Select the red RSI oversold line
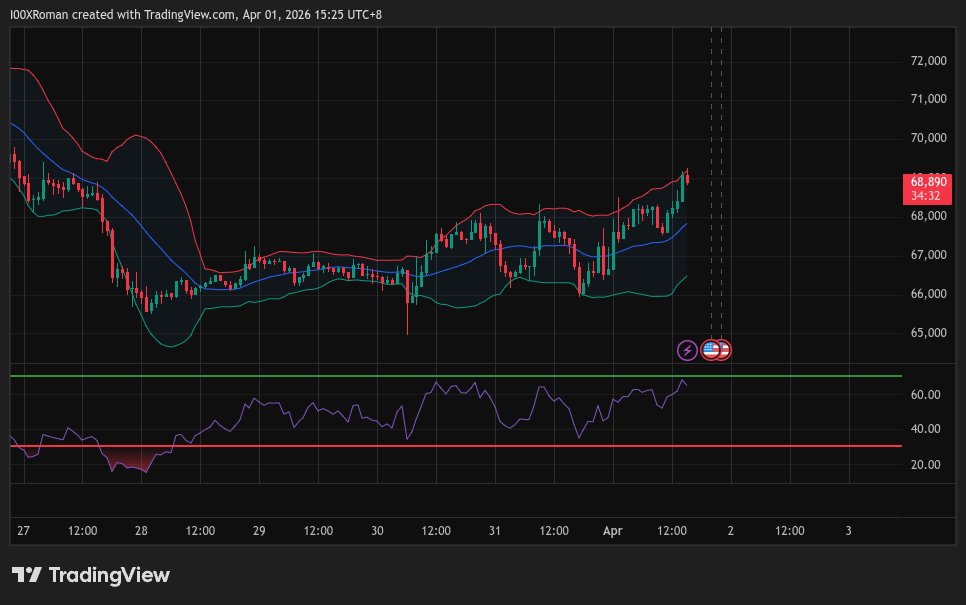Image resolution: width=966 pixels, height=605 pixels. pos(450,446)
